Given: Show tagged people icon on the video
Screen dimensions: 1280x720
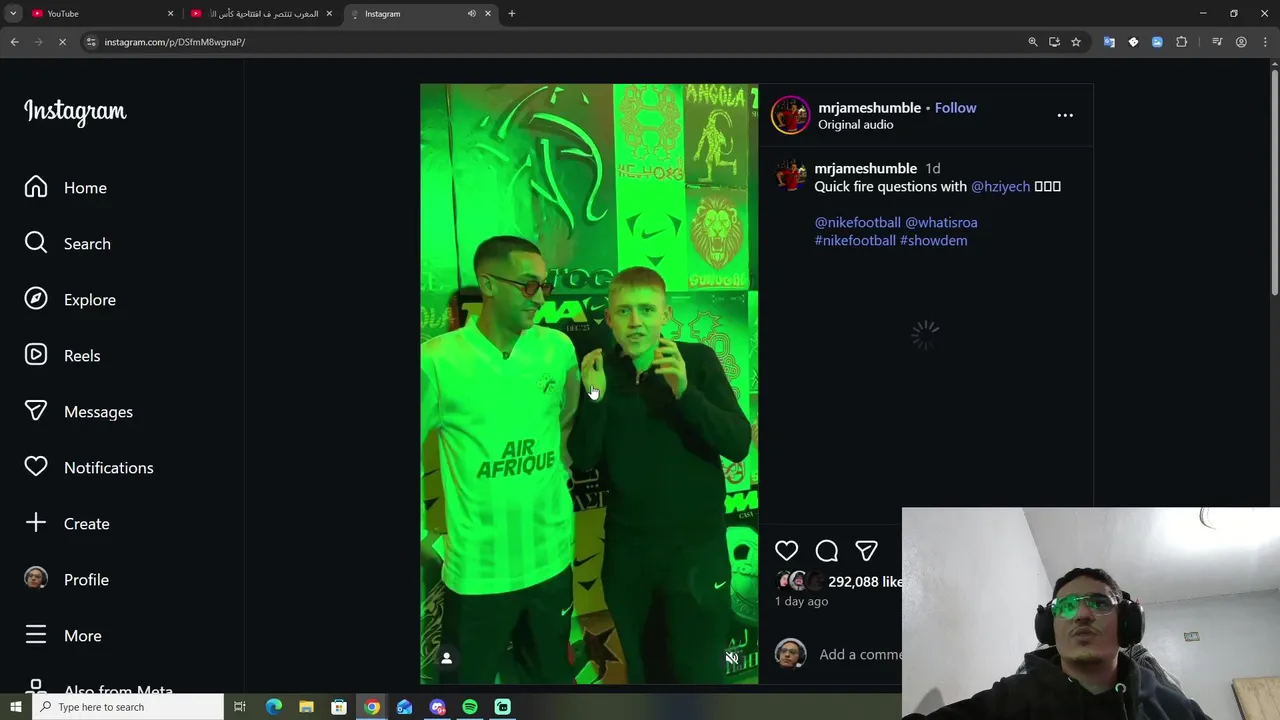Looking at the screenshot, I should tap(446, 657).
